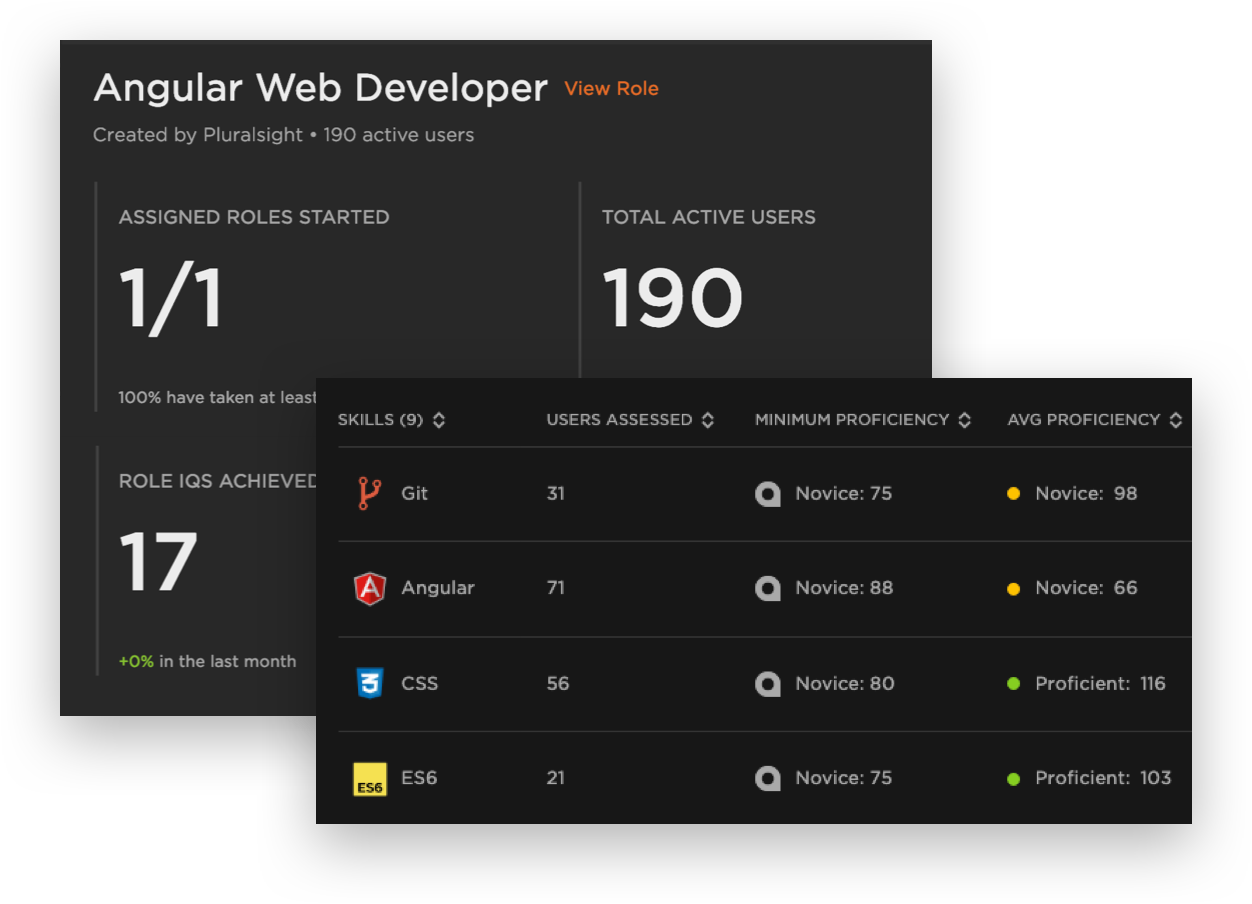Click Novice: 88 minimum proficiency value
The height and width of the screenshot is (904, 1252).
844,588
